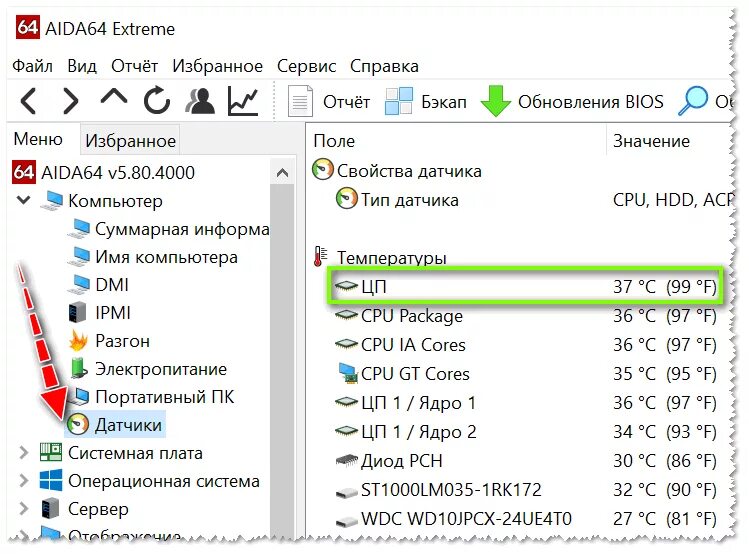Open the Избранное menu in menu bar
The height and width of the screenshot is (554, 749).
[217, 66]
